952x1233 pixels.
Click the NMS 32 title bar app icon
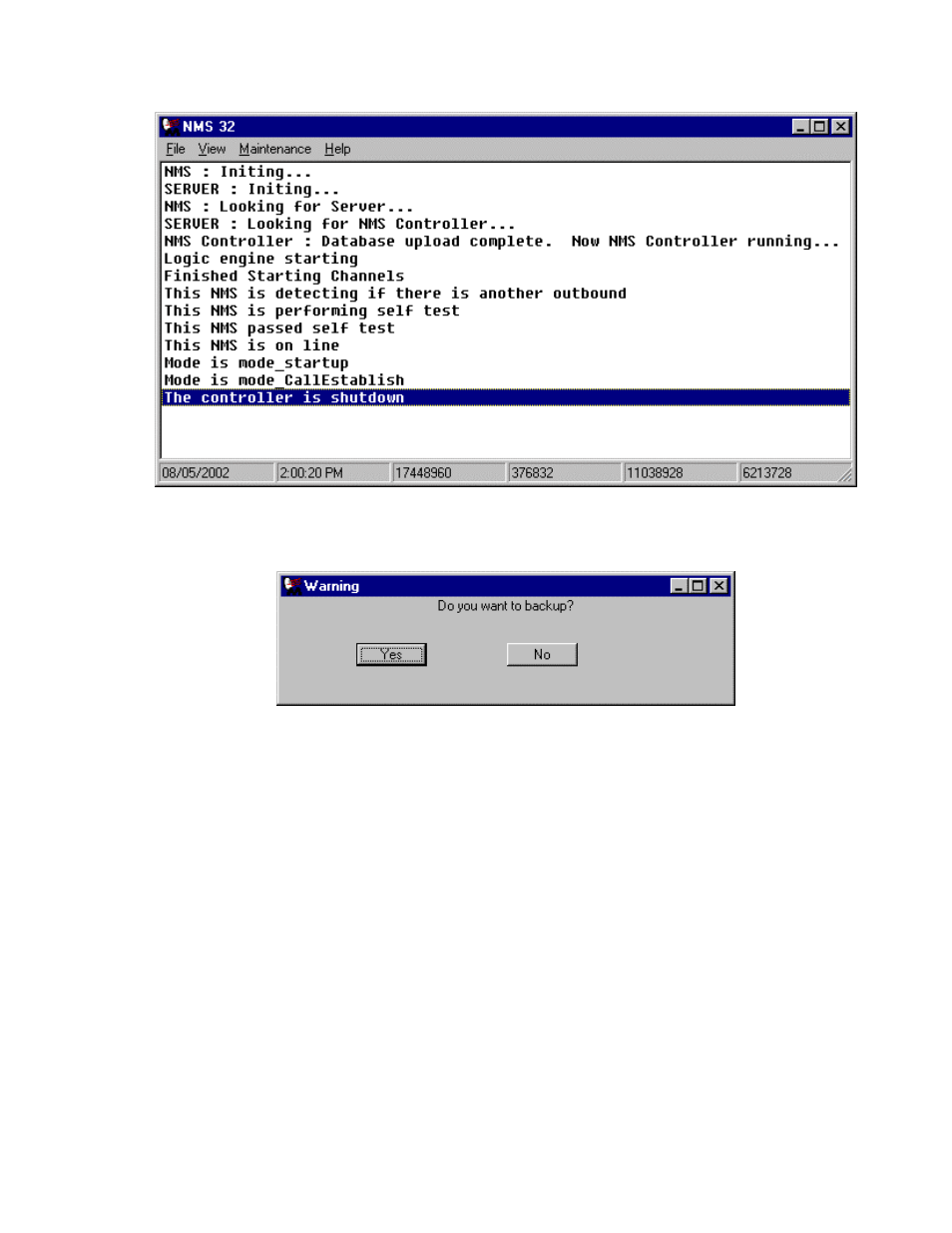(x=170, y=126)
